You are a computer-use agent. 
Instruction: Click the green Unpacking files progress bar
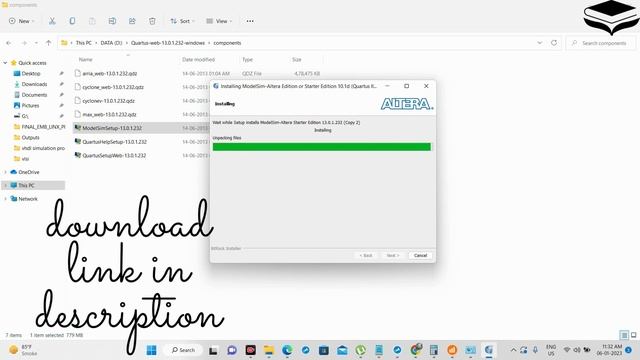(322, 147)
